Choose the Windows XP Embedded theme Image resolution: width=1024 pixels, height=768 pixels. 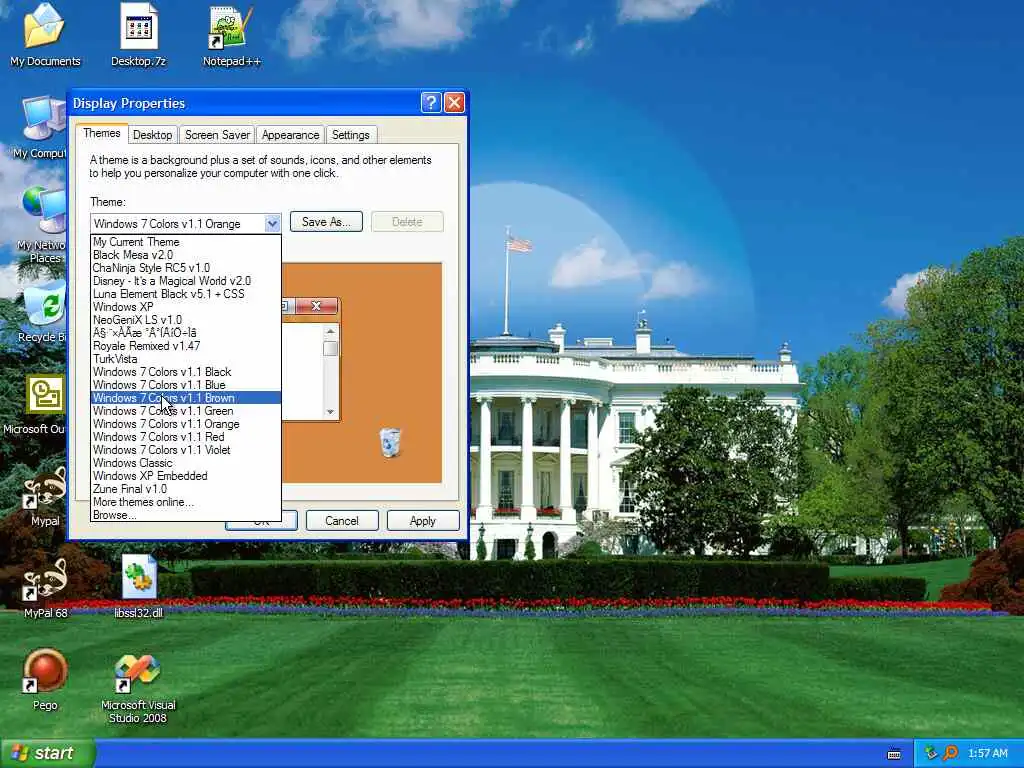(185, 477)
